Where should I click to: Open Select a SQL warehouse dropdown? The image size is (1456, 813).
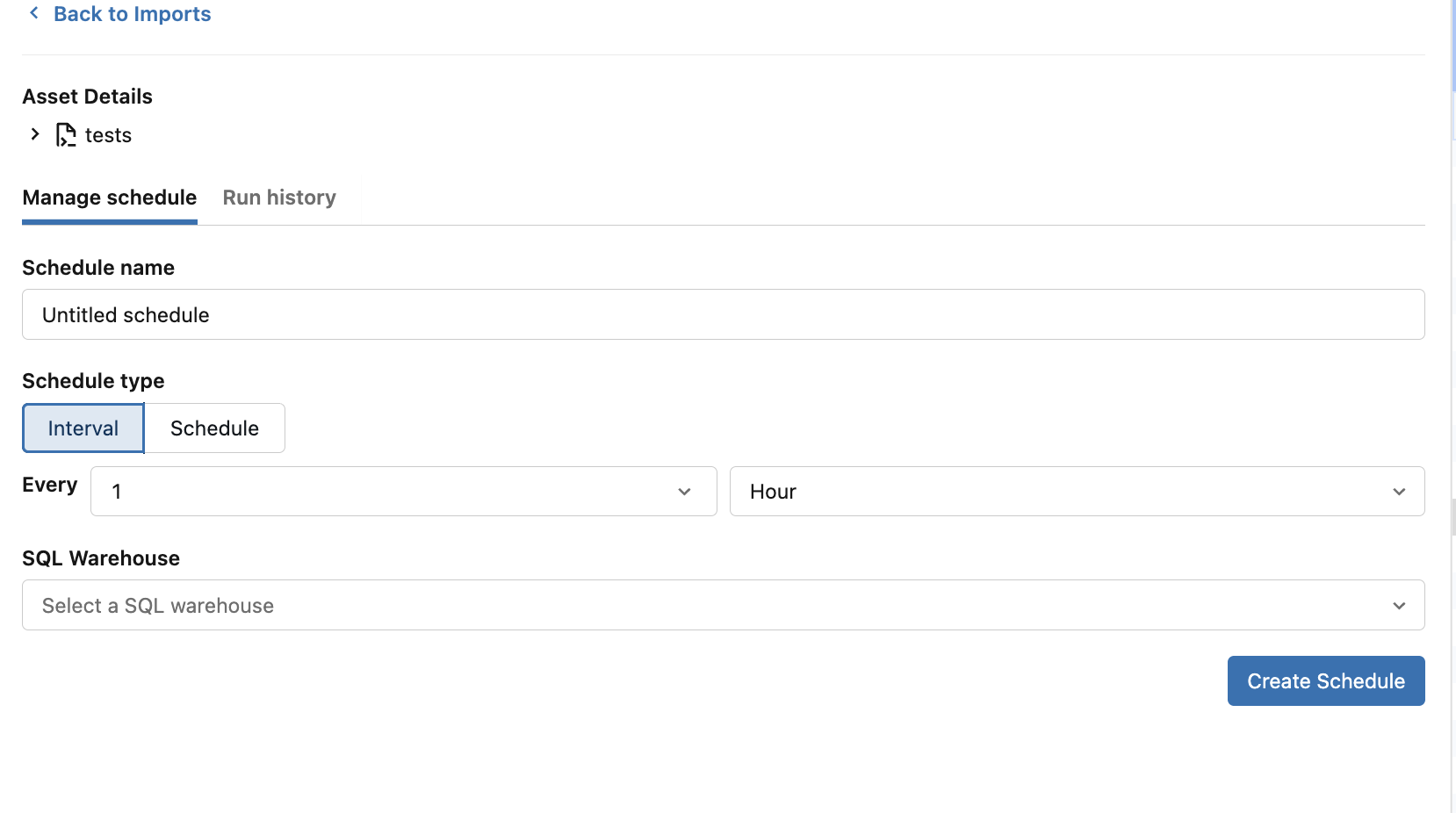coord(724,605)
